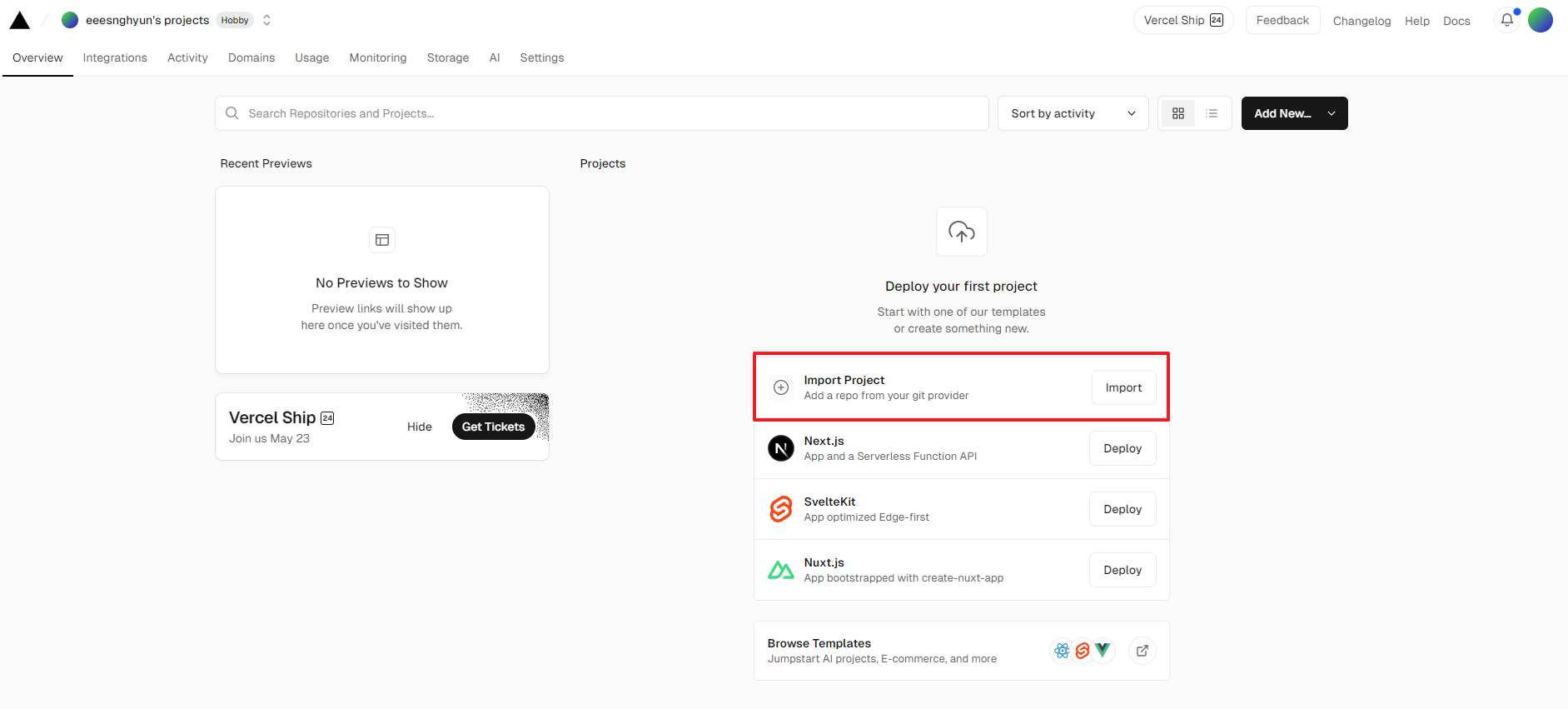Image resolution: width=1568 pixels, height=709 pixels.
Task: Open the Sort by activity dropdown
Action: 1073,113
